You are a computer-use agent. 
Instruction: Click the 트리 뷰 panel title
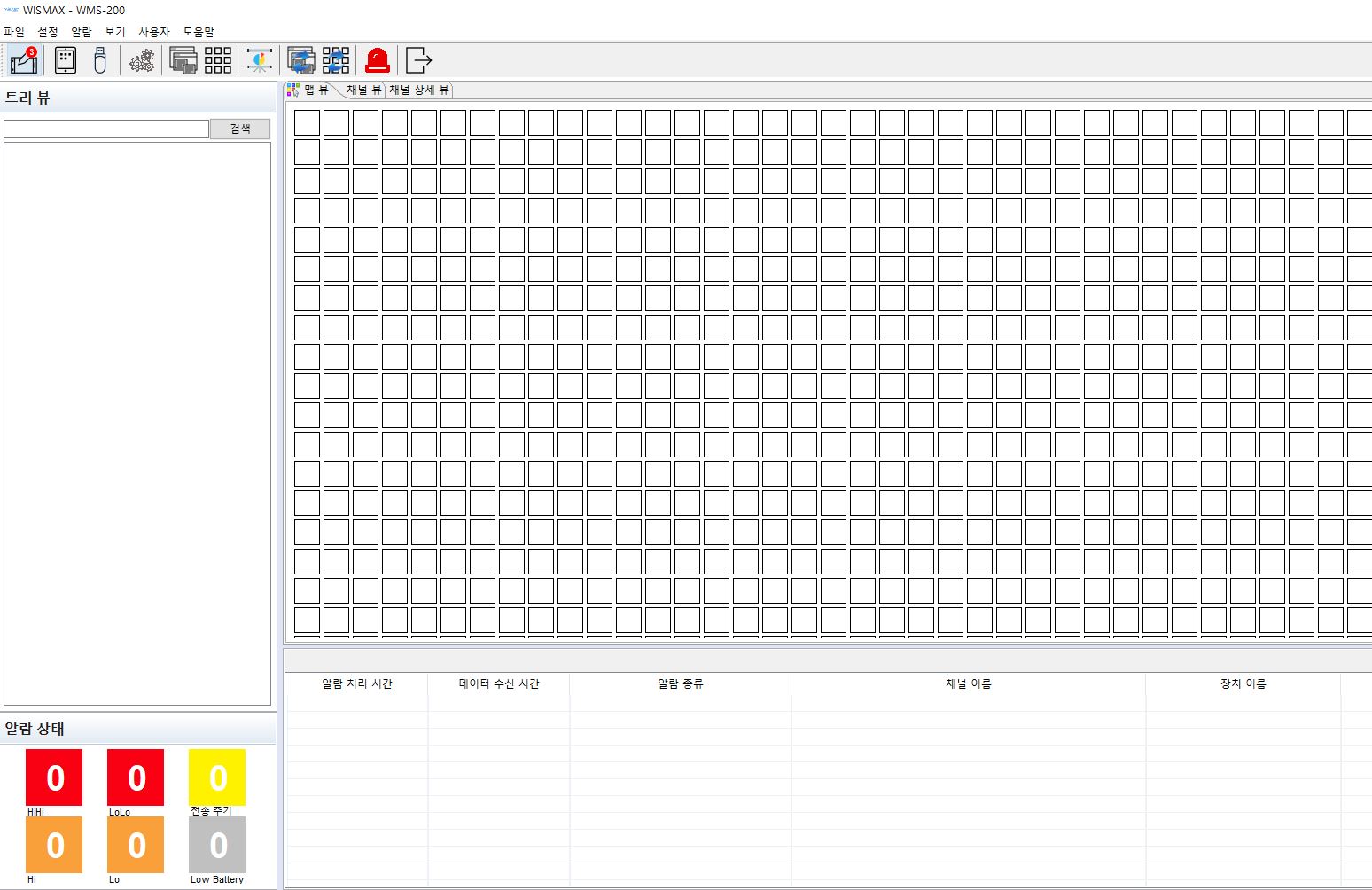click(x=27, y=98)
